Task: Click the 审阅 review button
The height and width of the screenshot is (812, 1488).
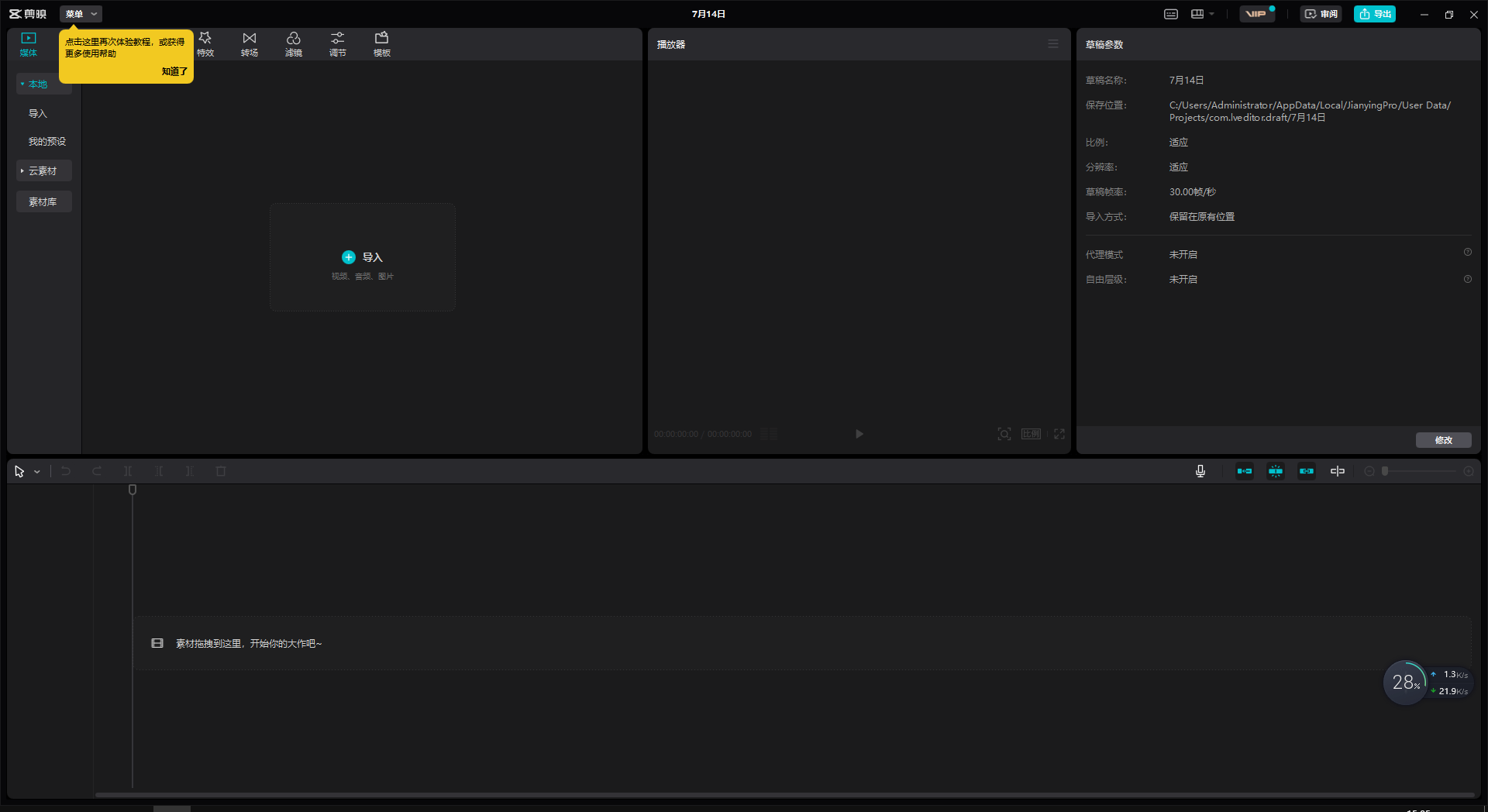Action: point(1321,14)
